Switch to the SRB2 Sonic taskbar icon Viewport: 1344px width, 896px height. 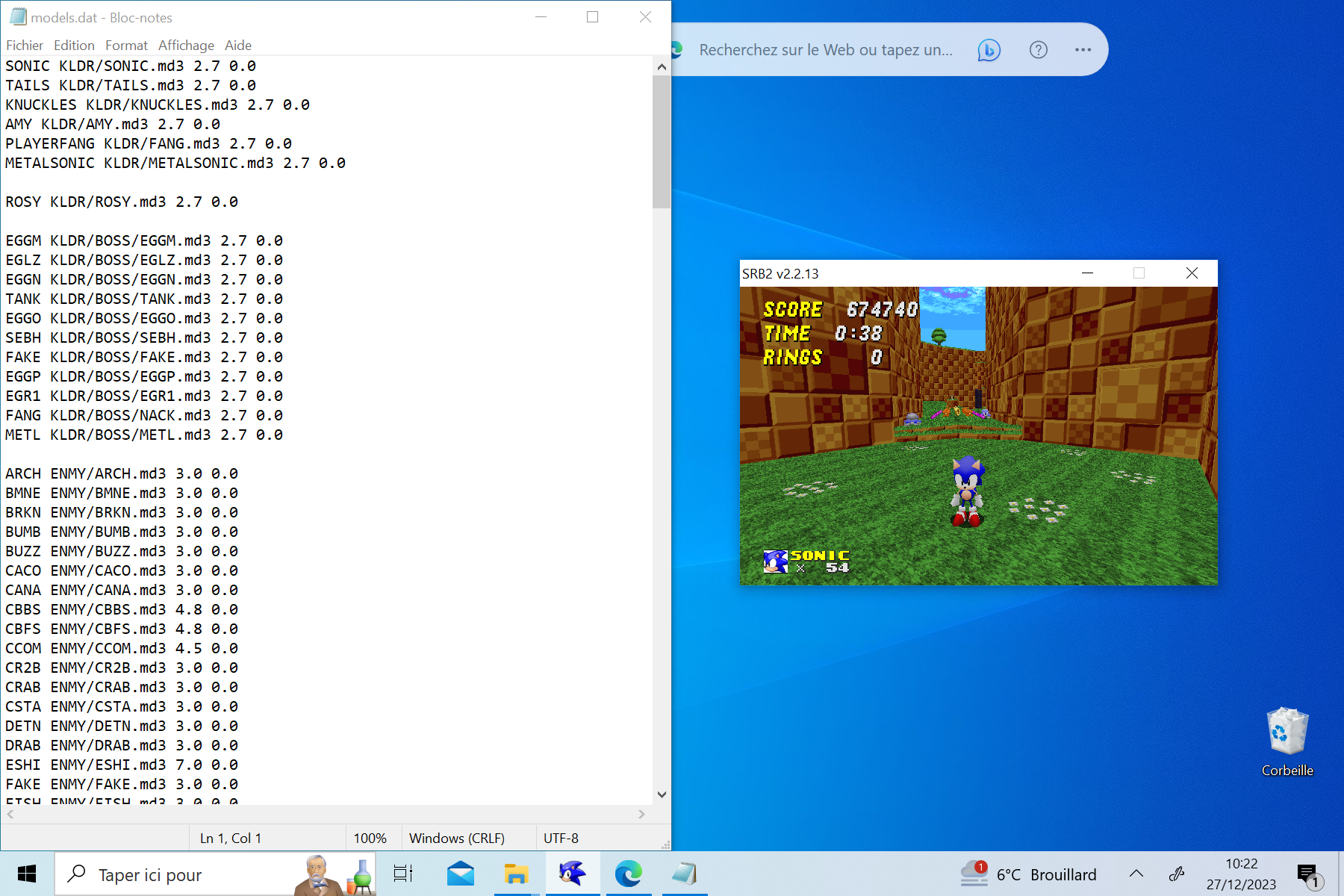[x=573, y=874]
